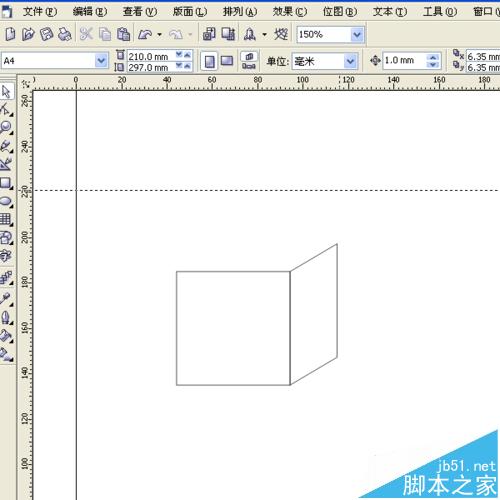This screenshot has height=500, width=500.
Task: Open the 效果 (C) menu
Action: 290,12
